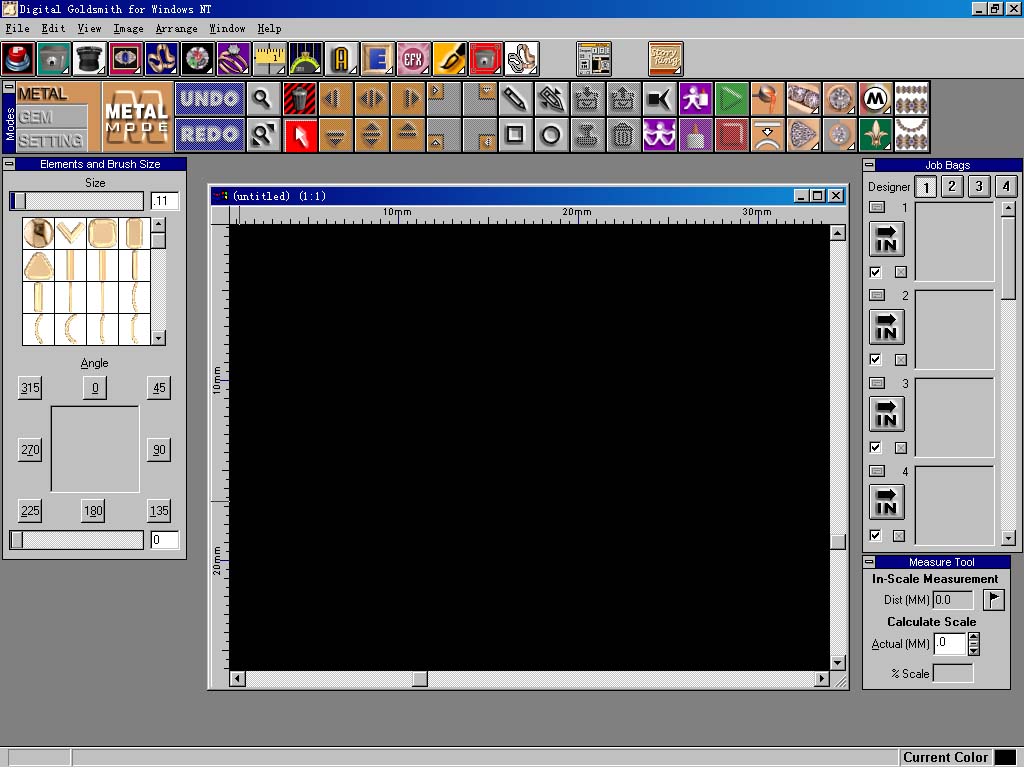Image resolution: width=1024 pixels, height=768 pixels.
Task: Collapse the Modes panel
Action: point(9,87)
